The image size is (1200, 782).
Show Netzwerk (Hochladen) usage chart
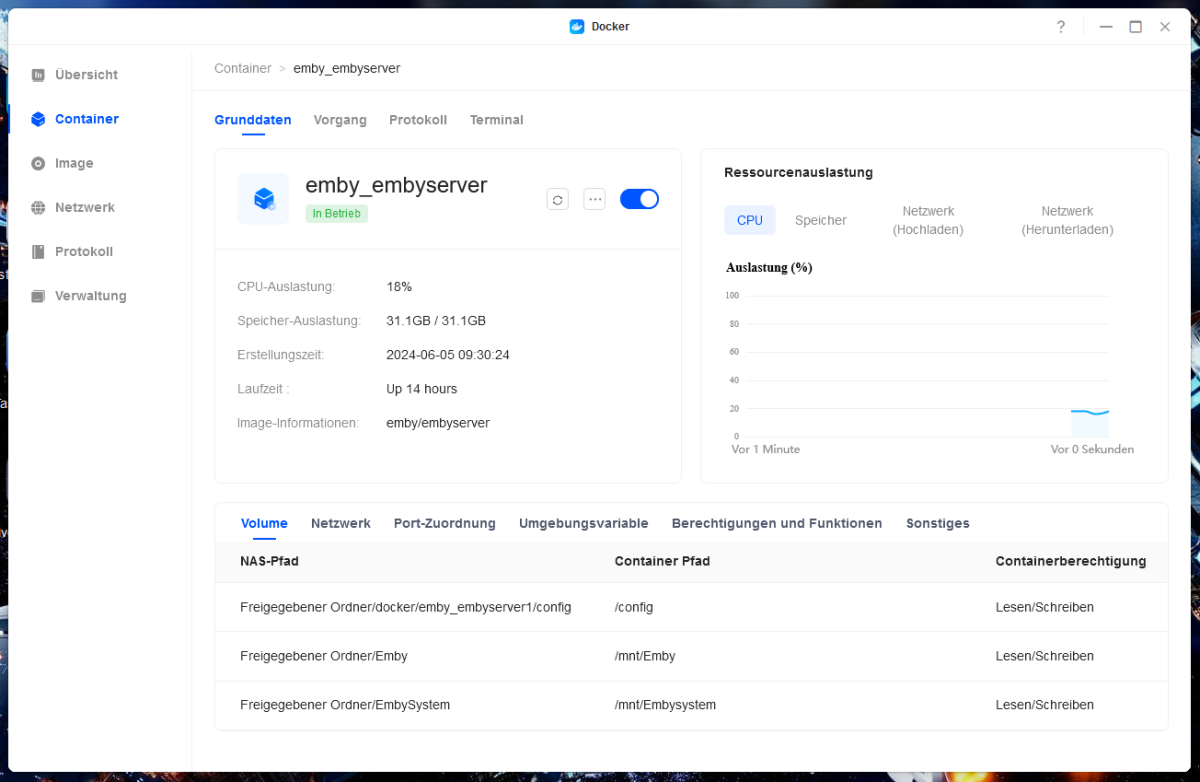tap(928, 220)
